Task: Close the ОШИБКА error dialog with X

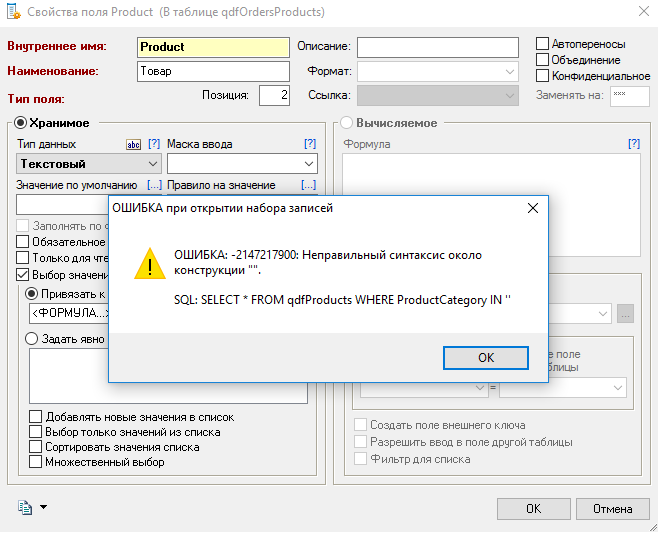Action: [533, 208]
